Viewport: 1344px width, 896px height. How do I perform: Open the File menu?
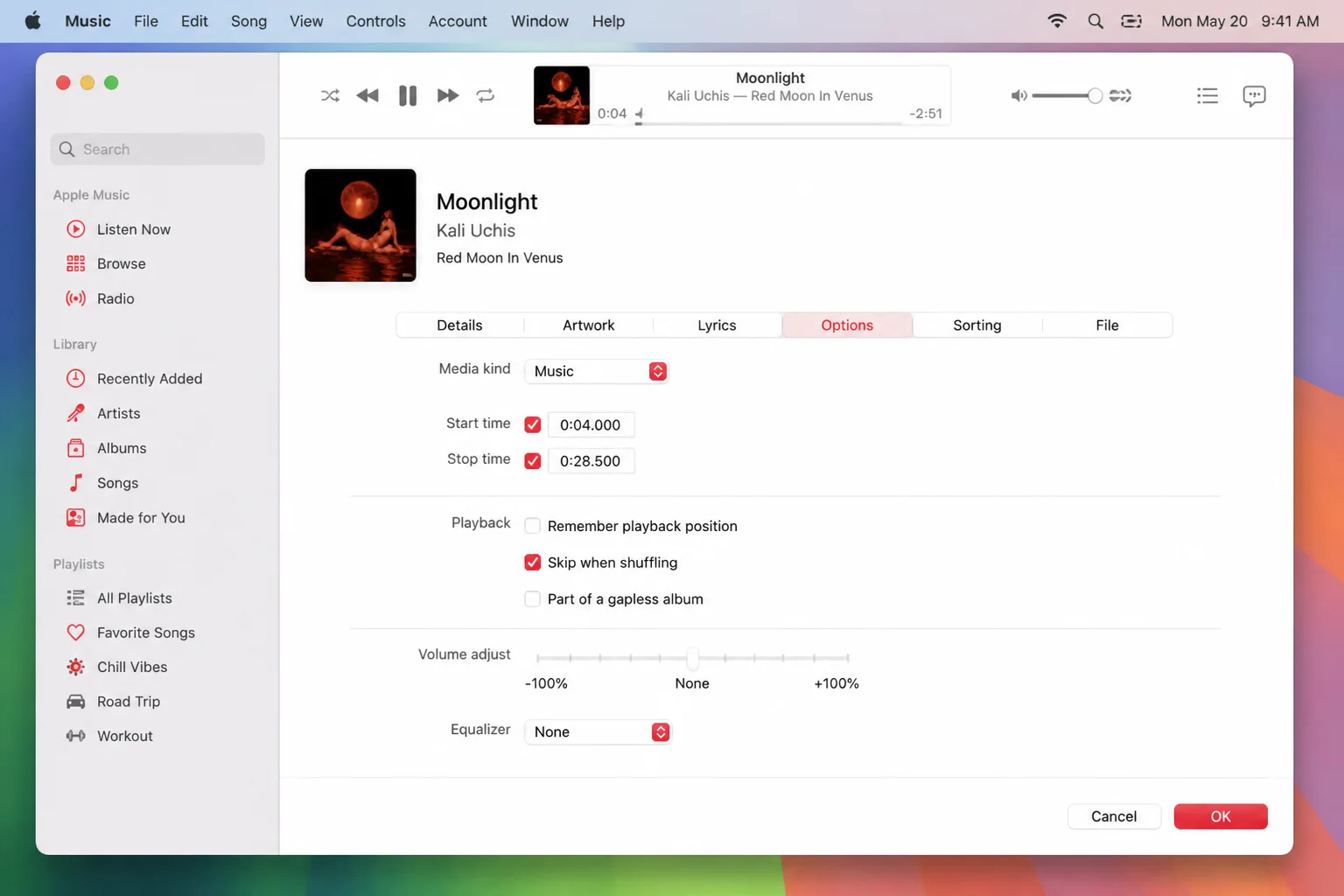[x=146, y=21]
